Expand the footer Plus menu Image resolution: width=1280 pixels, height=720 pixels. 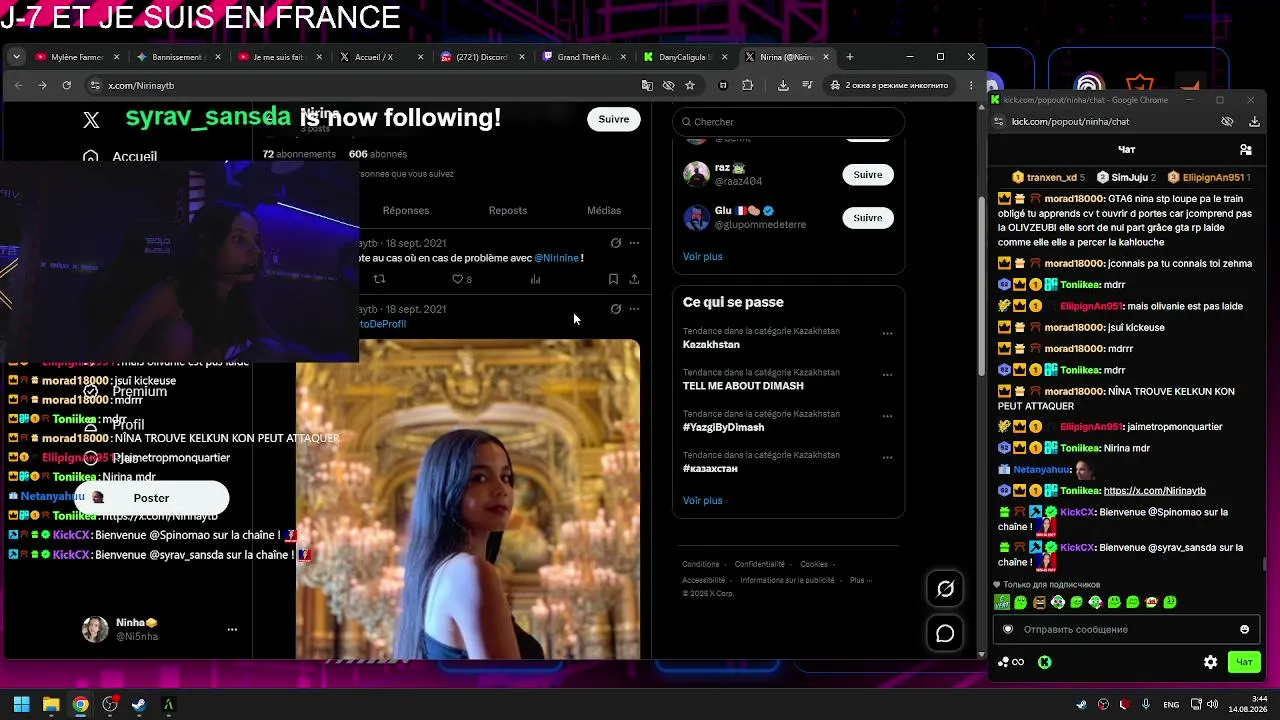pos(862,580)
